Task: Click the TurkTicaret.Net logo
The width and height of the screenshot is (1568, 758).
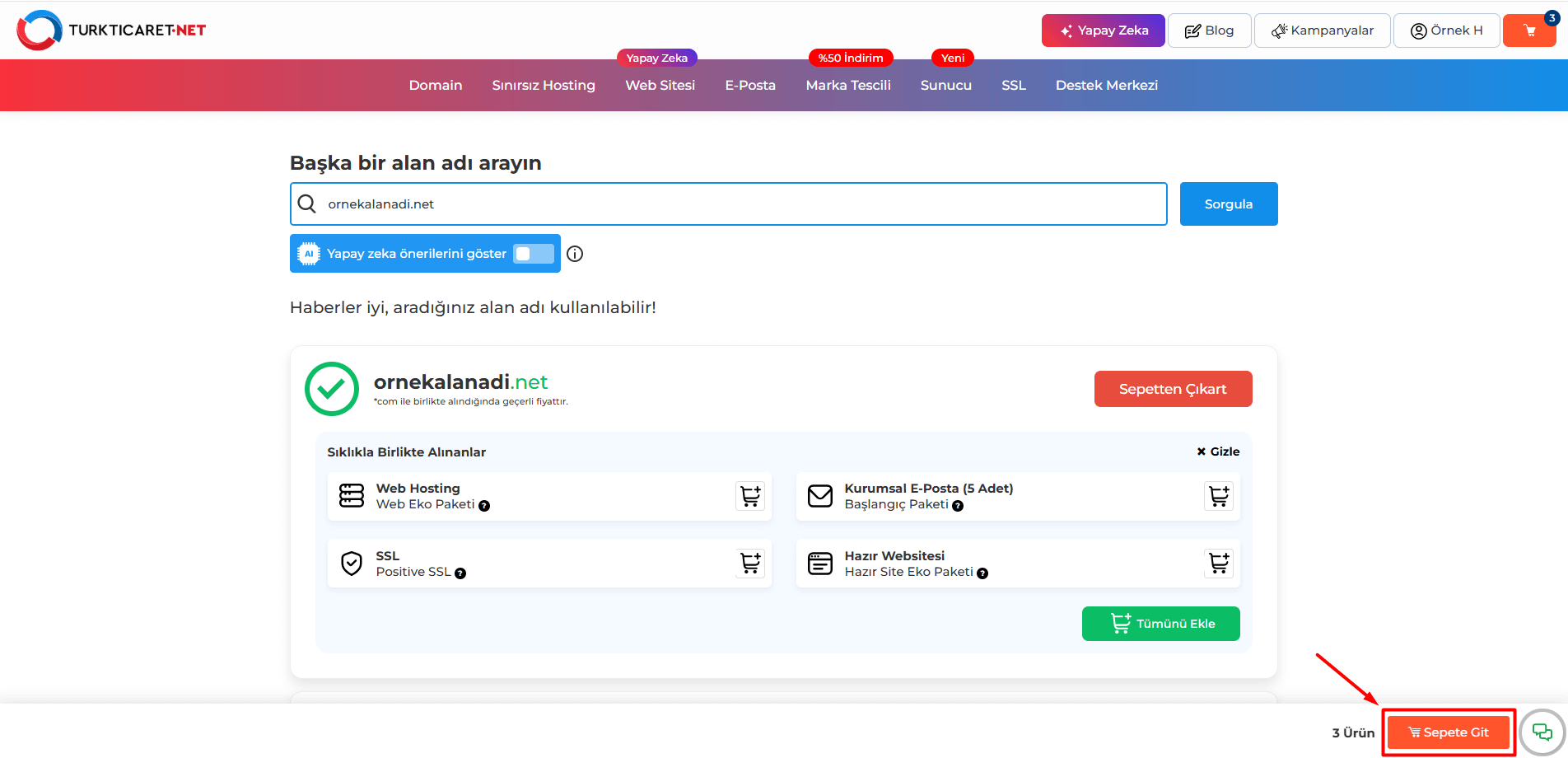Action: [111, 30]
